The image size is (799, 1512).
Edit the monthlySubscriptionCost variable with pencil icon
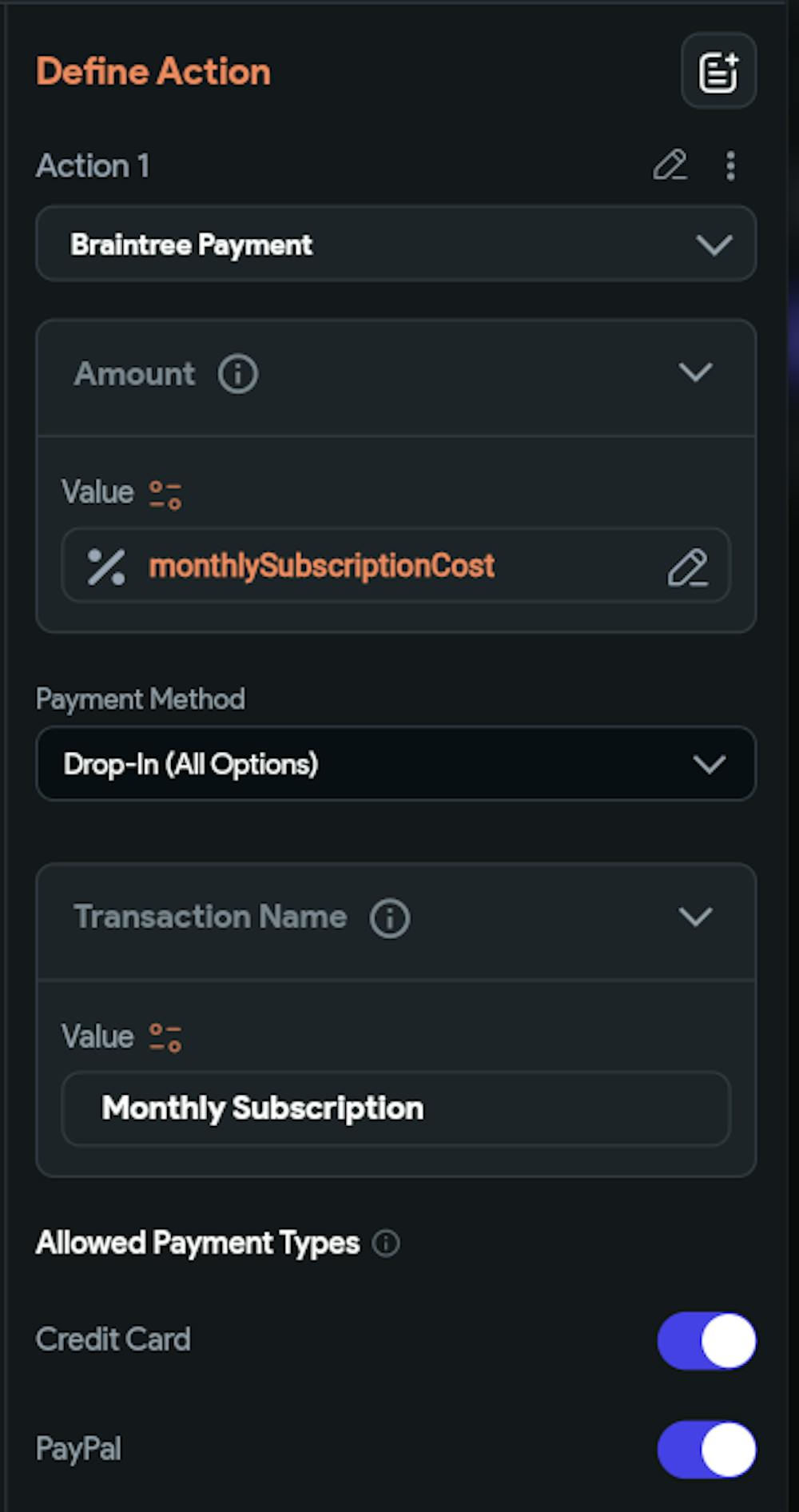(x=687, y=567)
